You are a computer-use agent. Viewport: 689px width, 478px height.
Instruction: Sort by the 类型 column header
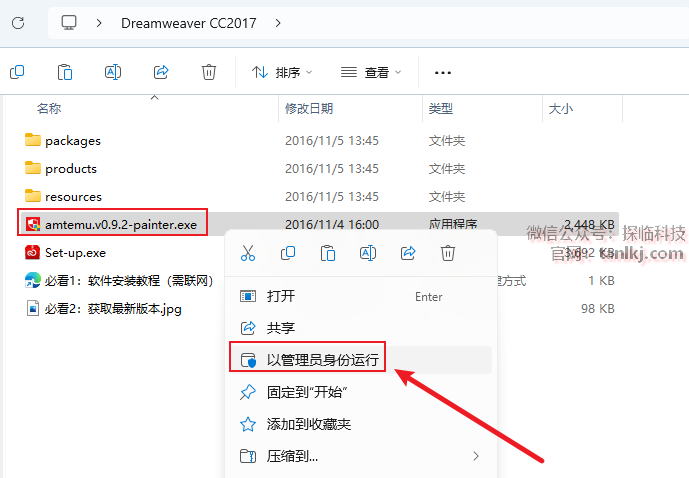(x=441, y=108)
